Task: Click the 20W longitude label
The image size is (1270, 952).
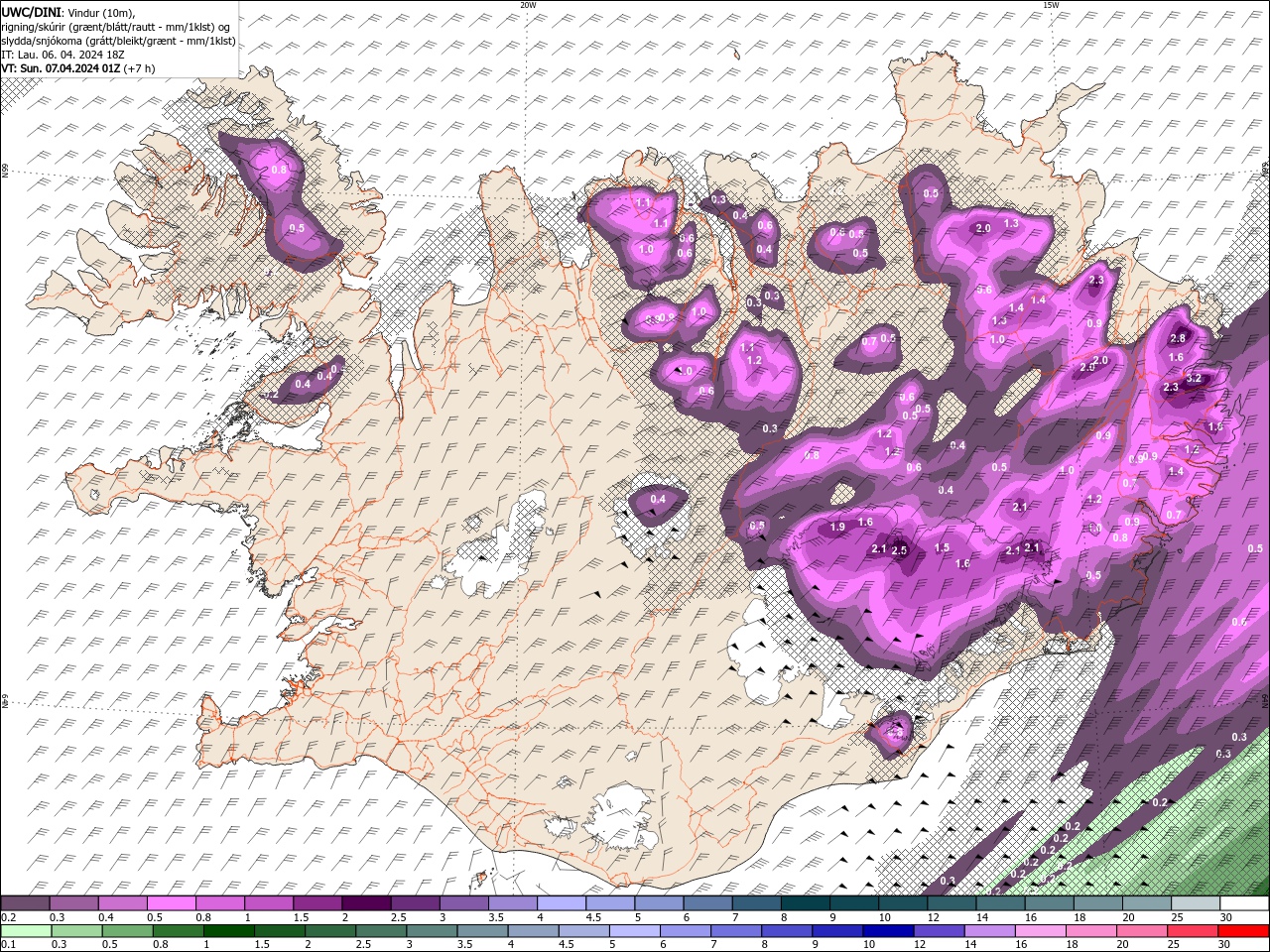Action: (528, 5)
